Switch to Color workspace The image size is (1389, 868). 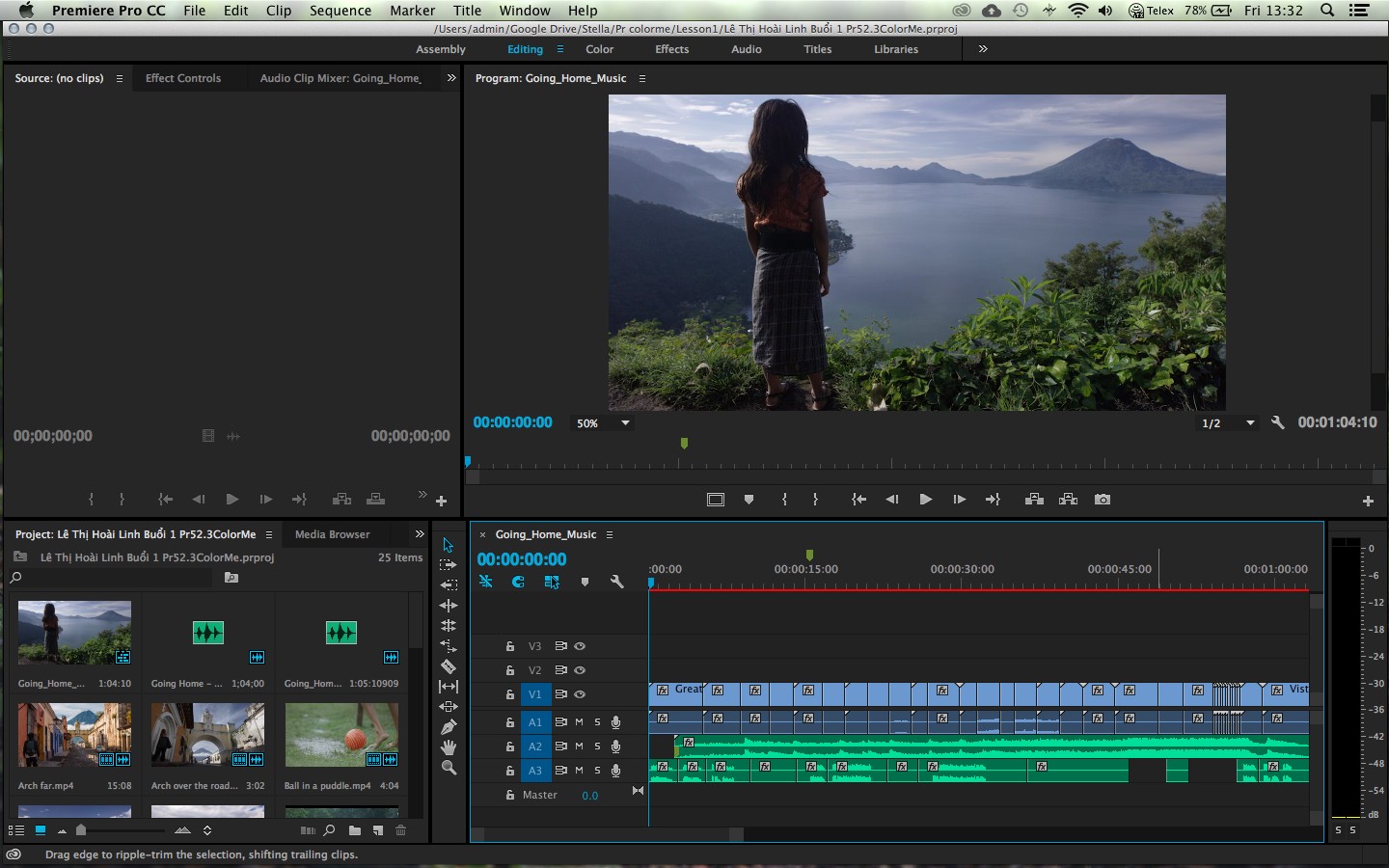point(599,49)
